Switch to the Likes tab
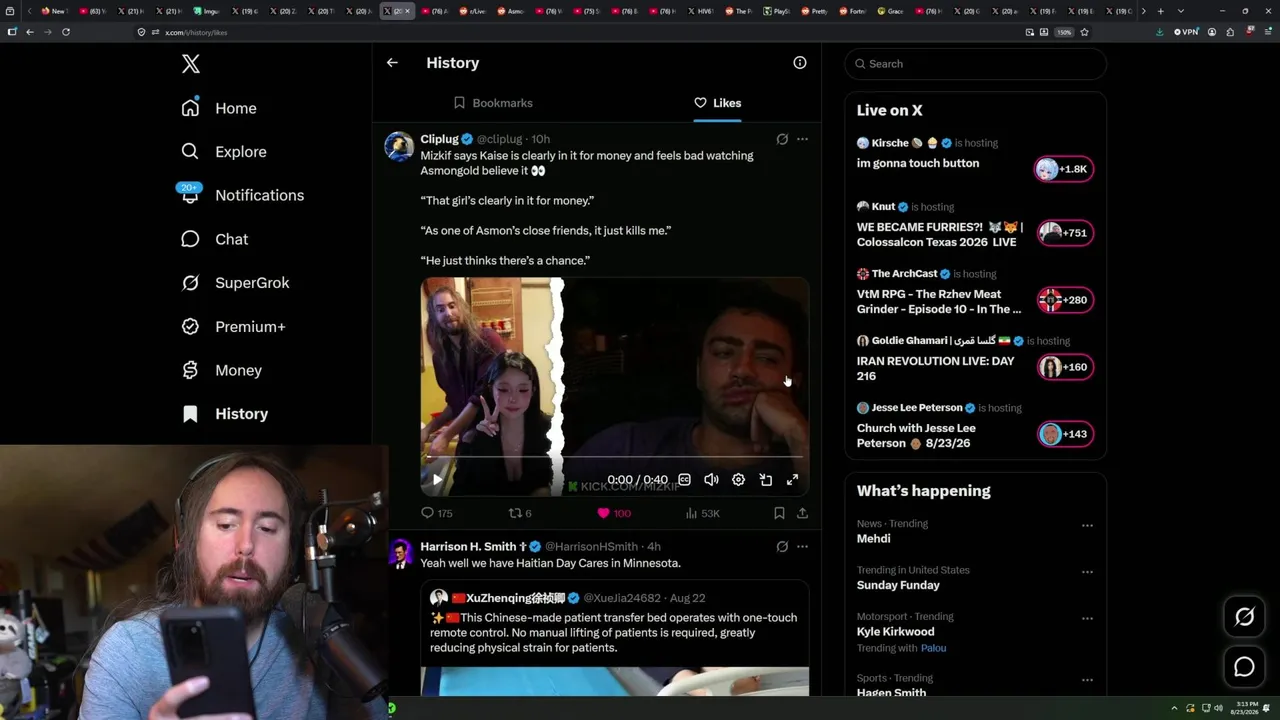This screenshot has height=720, width=1280. point(717,103)
